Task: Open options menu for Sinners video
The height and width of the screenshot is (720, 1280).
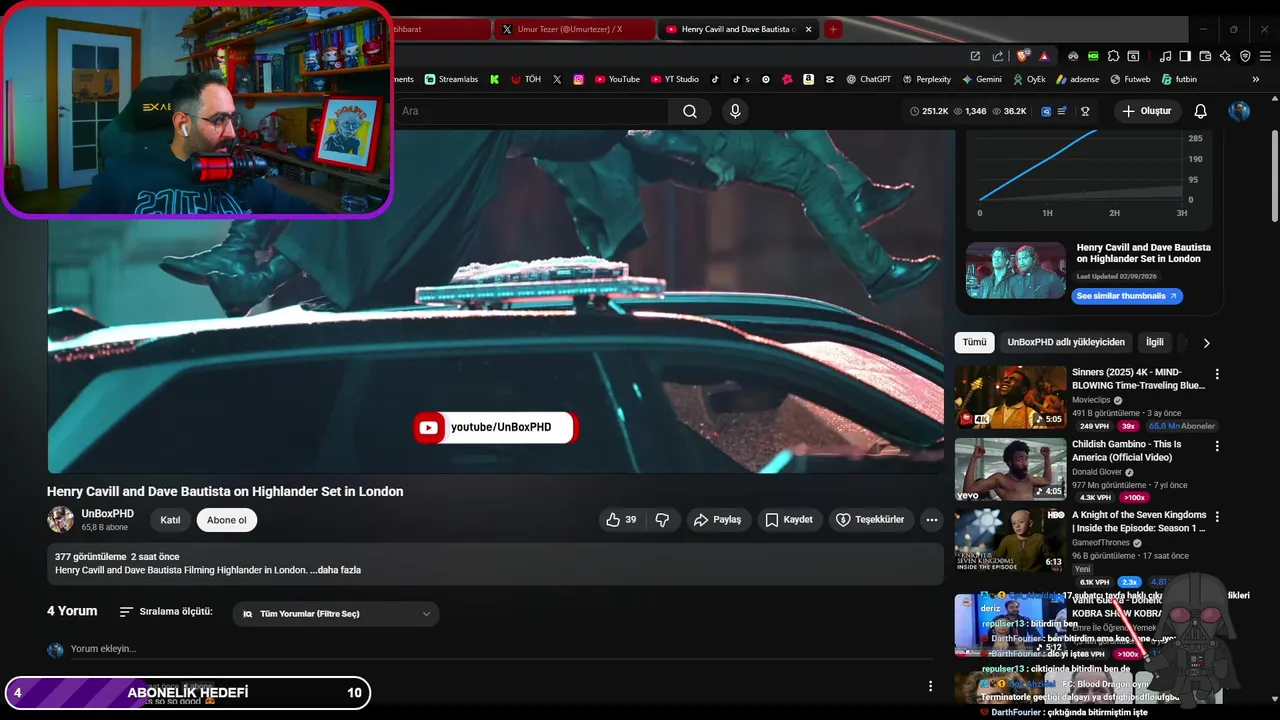Action: point(1217,374)
